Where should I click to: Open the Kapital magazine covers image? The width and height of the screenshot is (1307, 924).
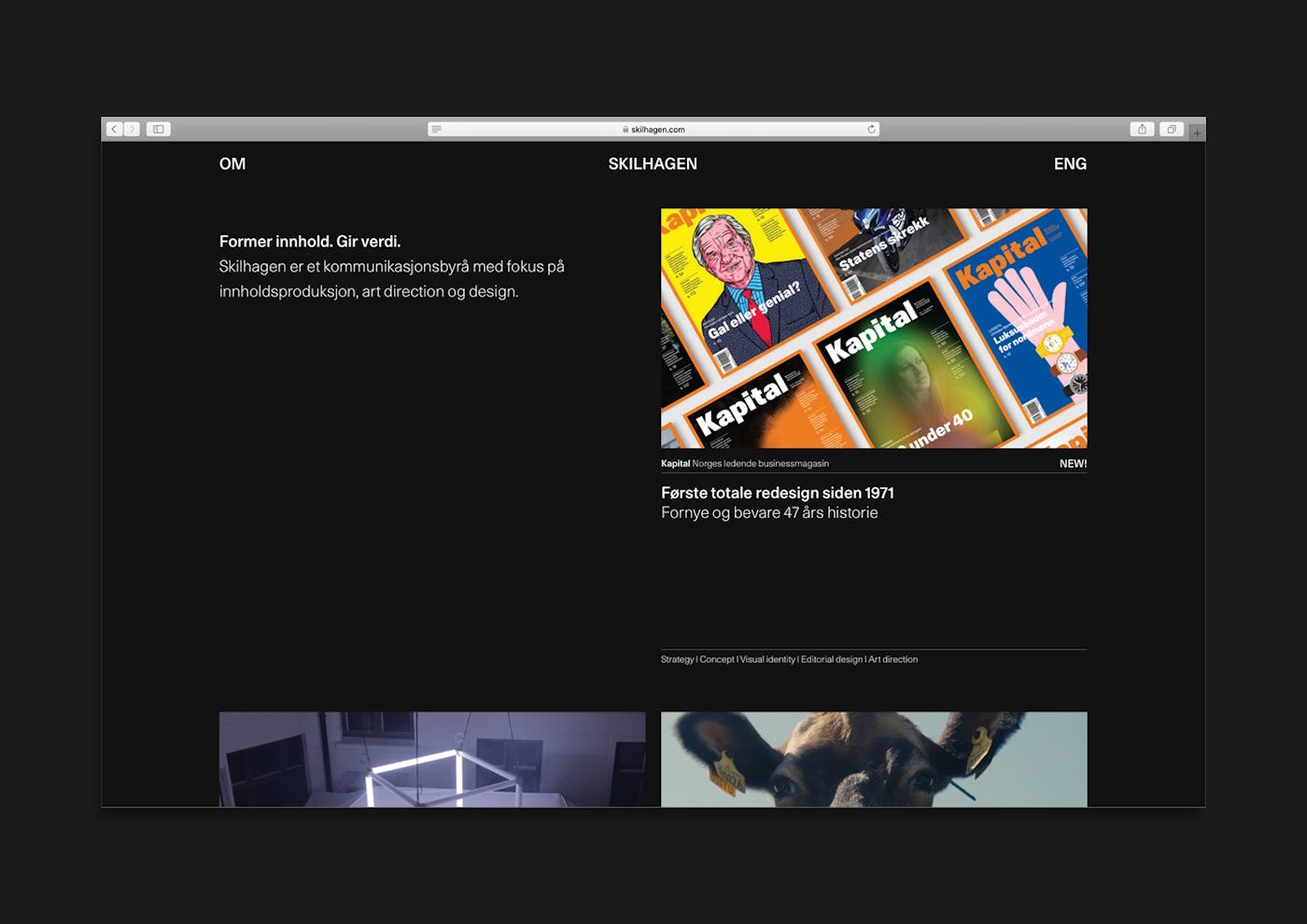pyautogui.click(x=874, y=329)
